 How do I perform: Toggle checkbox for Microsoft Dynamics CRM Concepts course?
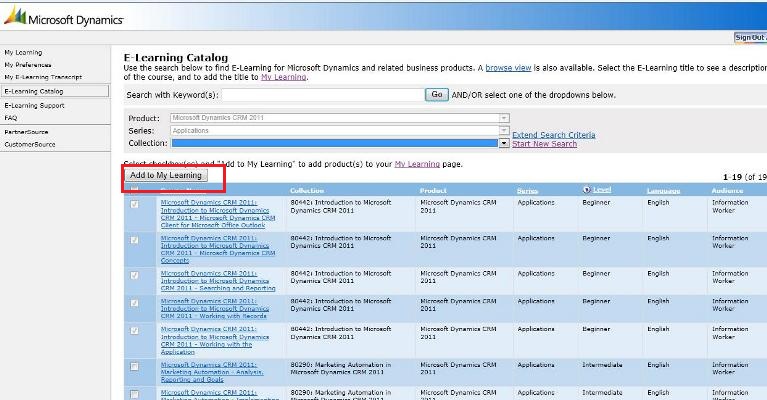click(134, 240)
